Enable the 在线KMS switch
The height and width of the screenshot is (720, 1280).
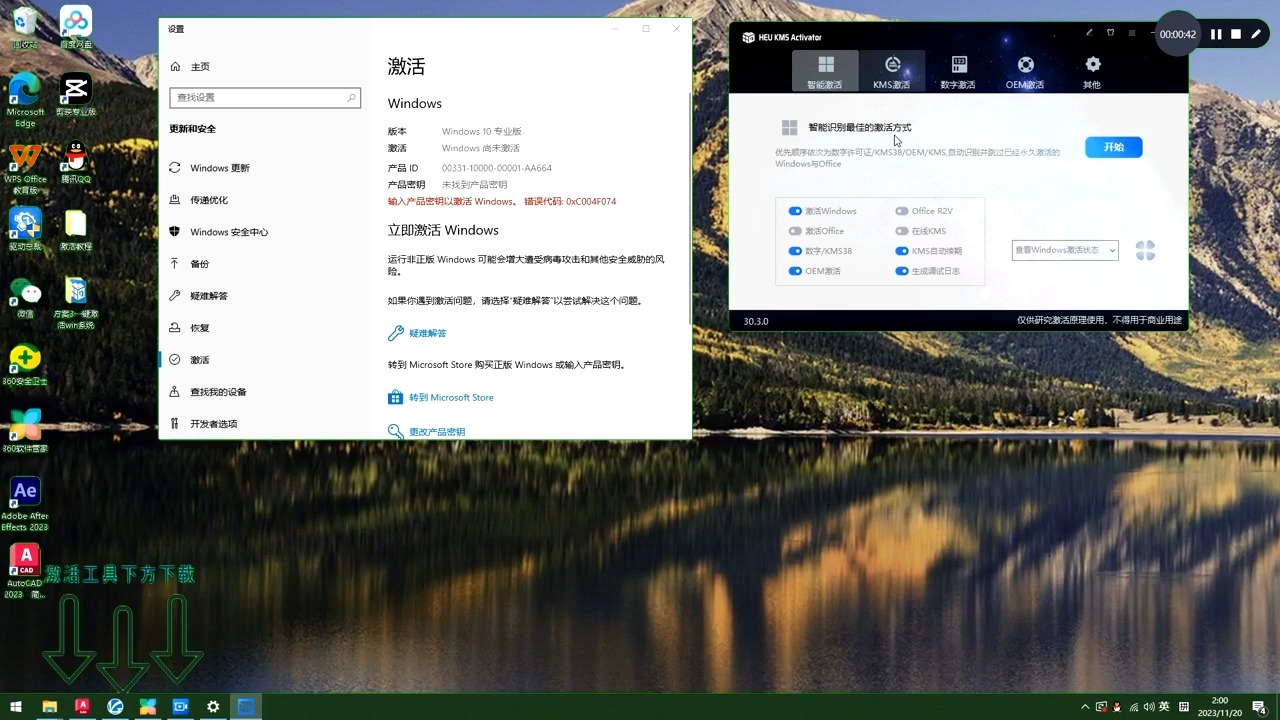point(902,231)
